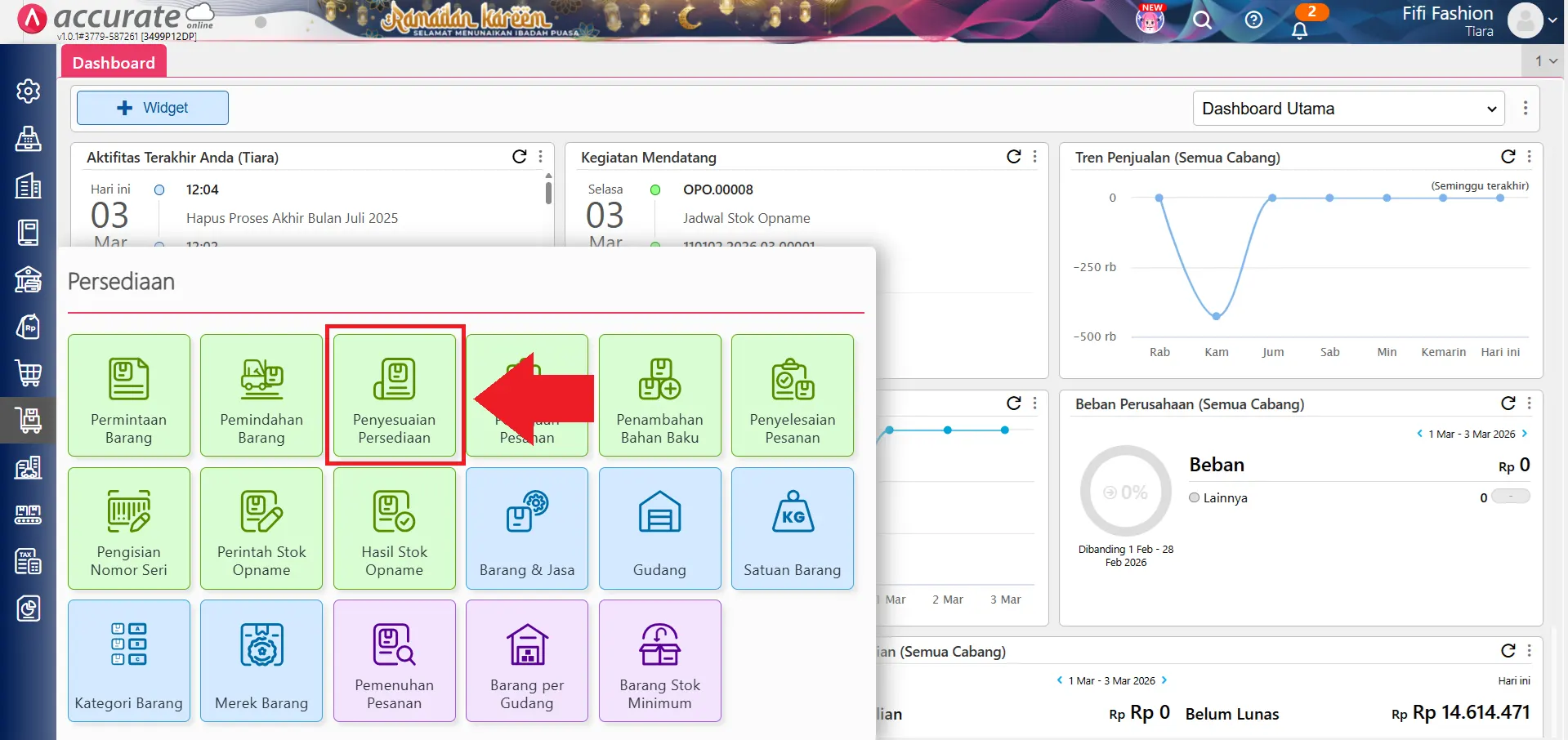Viewport: 1568px width, 740px height.
Task: Open Penyesuaian Persediaan menu tile
Action: pyautogui.click(x=395, y=395)
